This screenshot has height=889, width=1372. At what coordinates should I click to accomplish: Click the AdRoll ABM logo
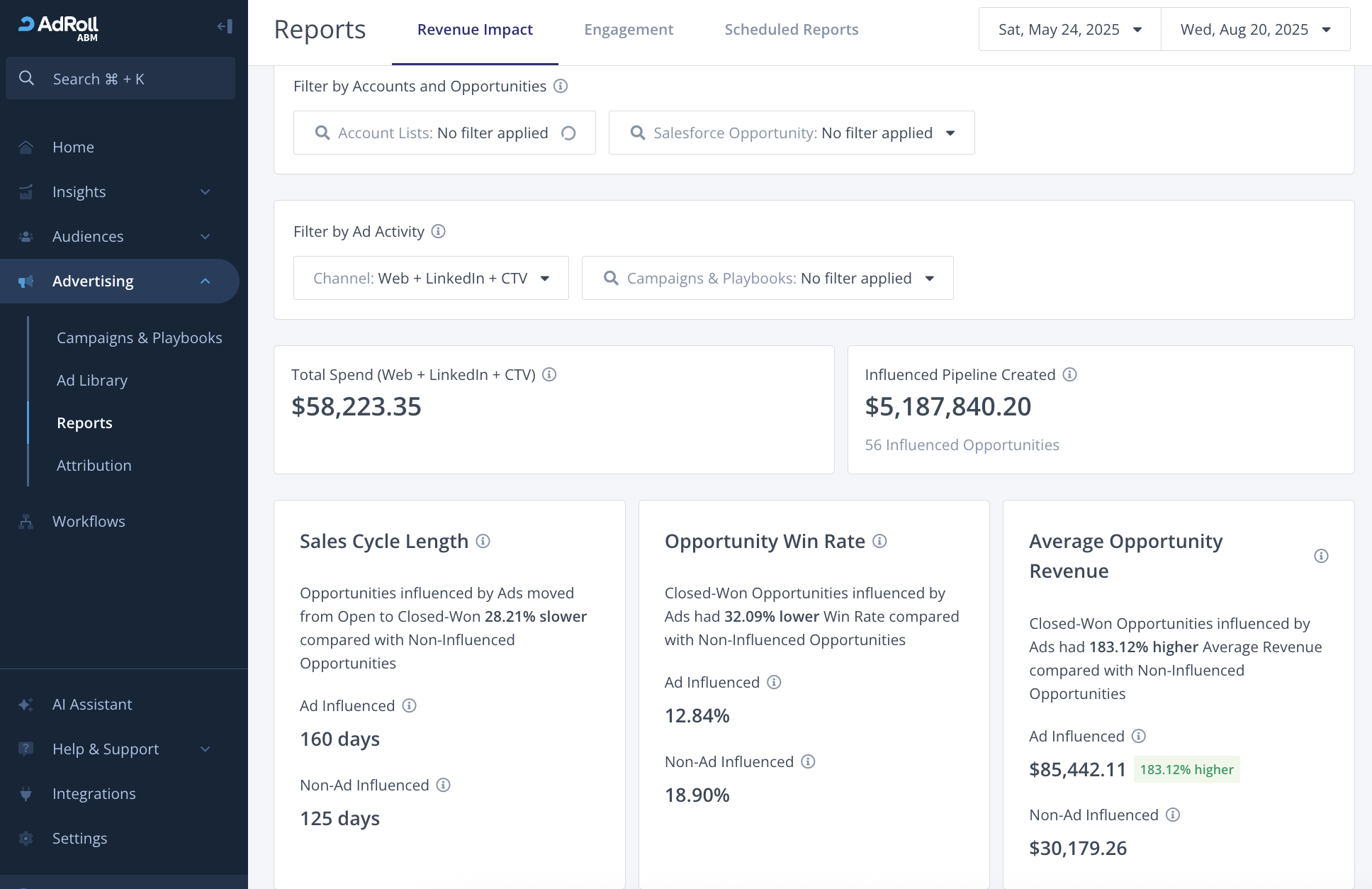pyautogui.click(x=58, y=28)
